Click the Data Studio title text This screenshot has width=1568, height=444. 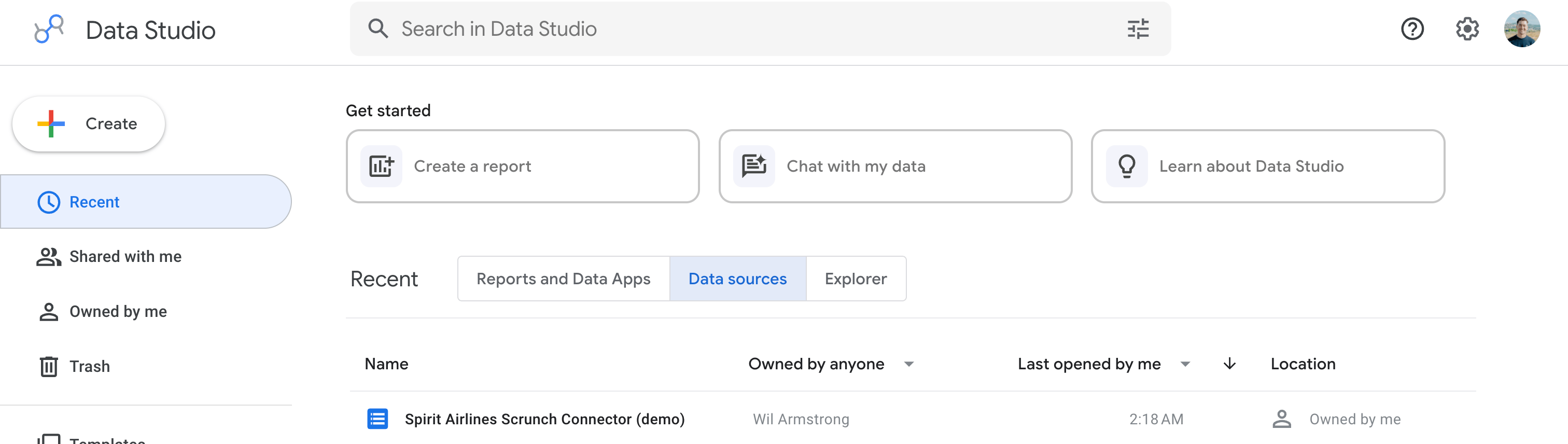pyautogui.click(x=151, y=31)
